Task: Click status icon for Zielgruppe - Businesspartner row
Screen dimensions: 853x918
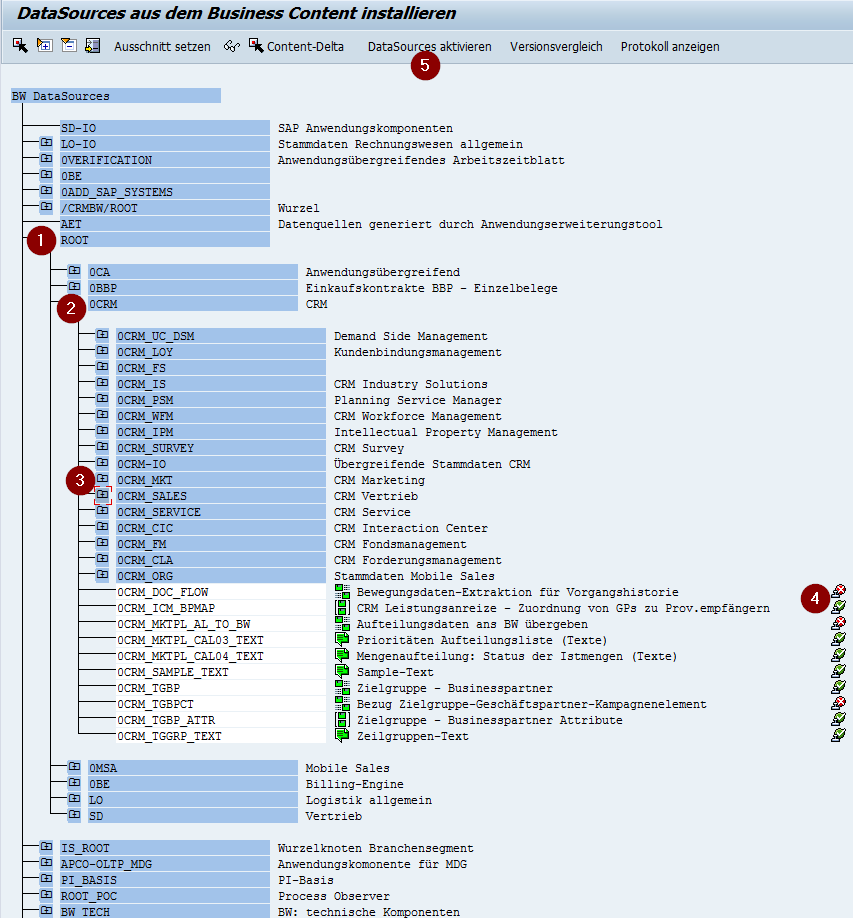Action: coord(838,686)
